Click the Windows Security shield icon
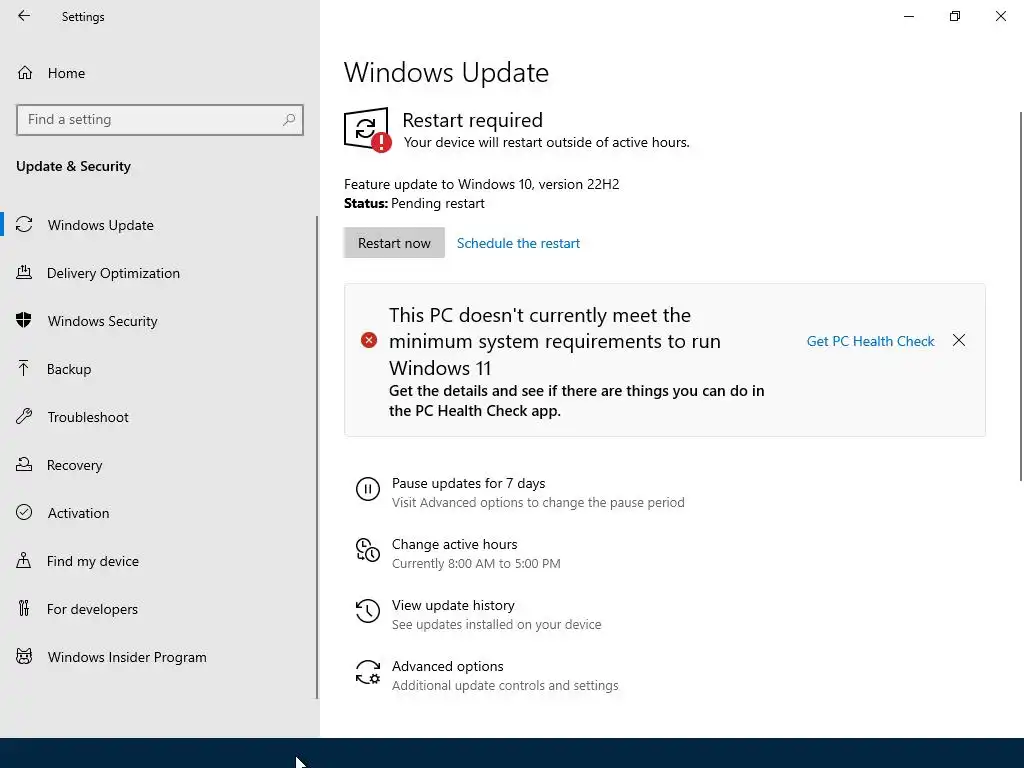This screenshot has width=1024, height=768. [24, 320]
